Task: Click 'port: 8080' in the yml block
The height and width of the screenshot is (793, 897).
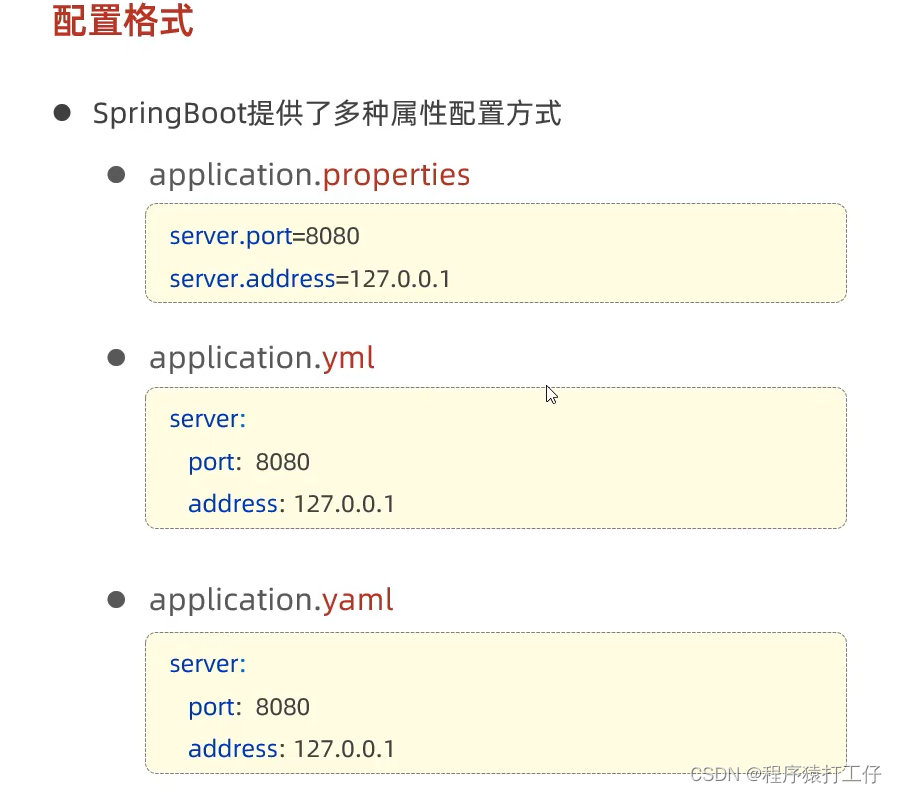Action: (249, 462)
